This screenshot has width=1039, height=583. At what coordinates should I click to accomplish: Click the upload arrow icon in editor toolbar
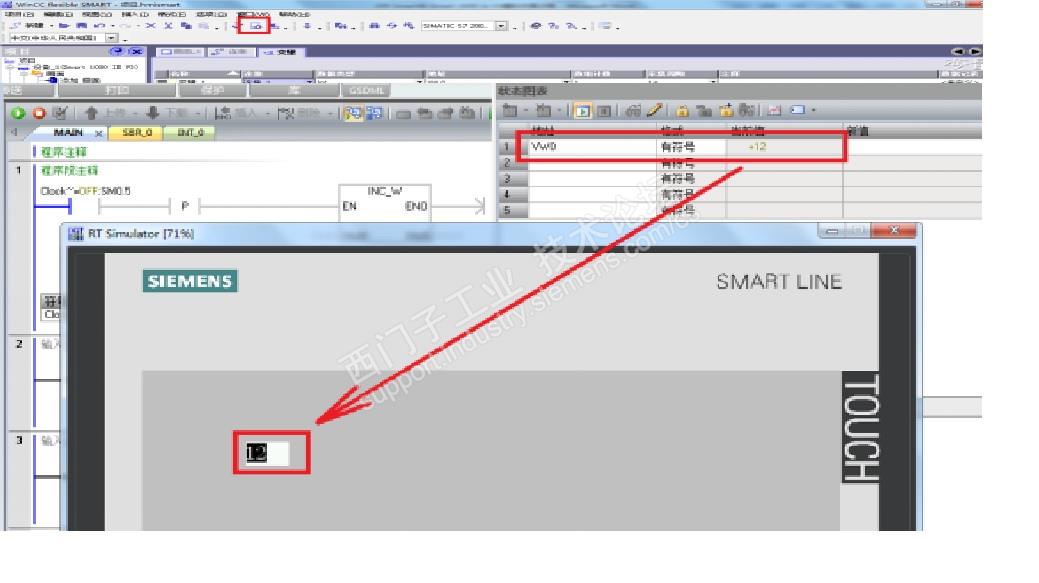(x=91, y=113)
